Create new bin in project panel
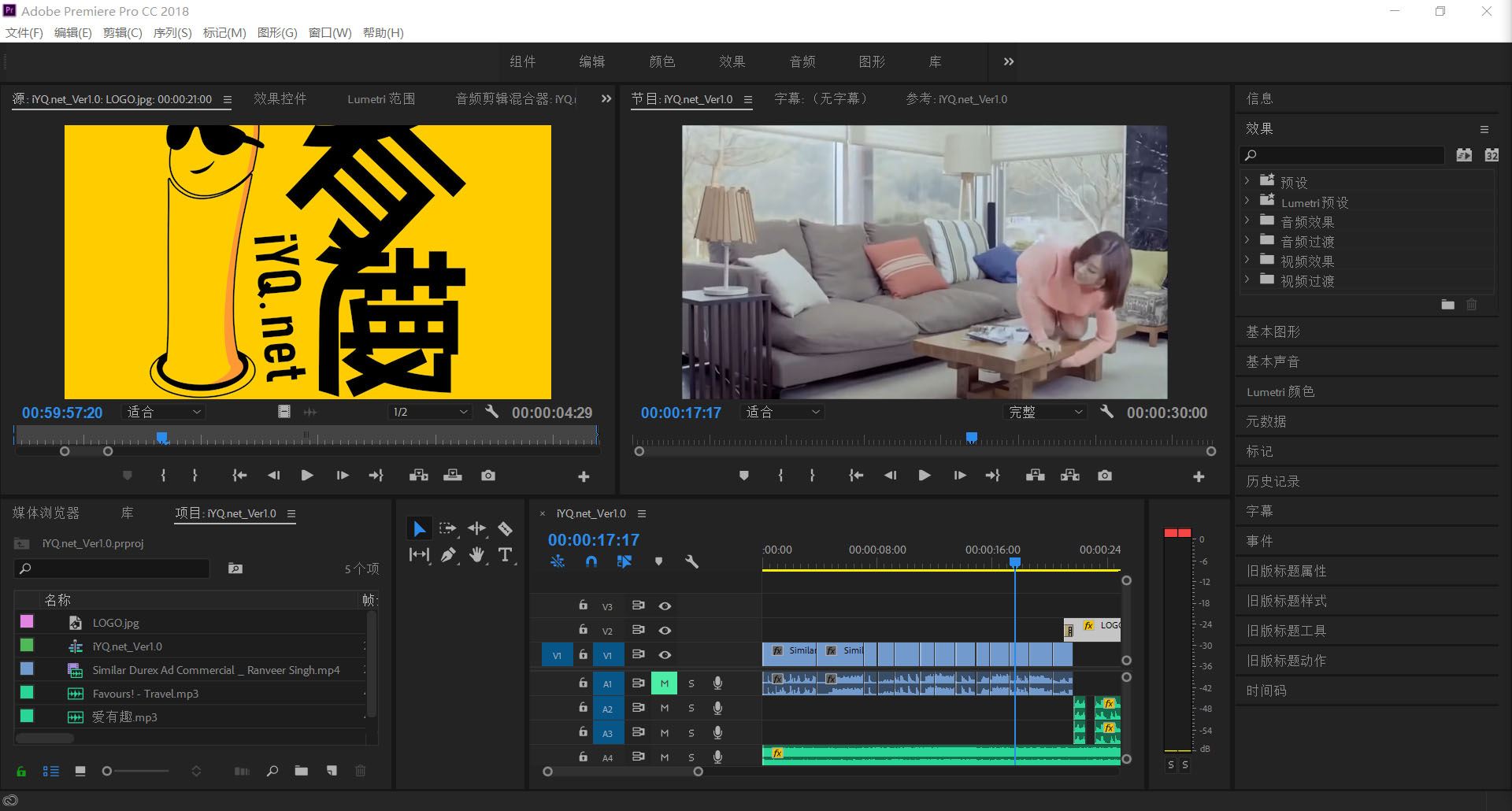The width and height of the screenshot is (1512, 811). tap(301, 771)
